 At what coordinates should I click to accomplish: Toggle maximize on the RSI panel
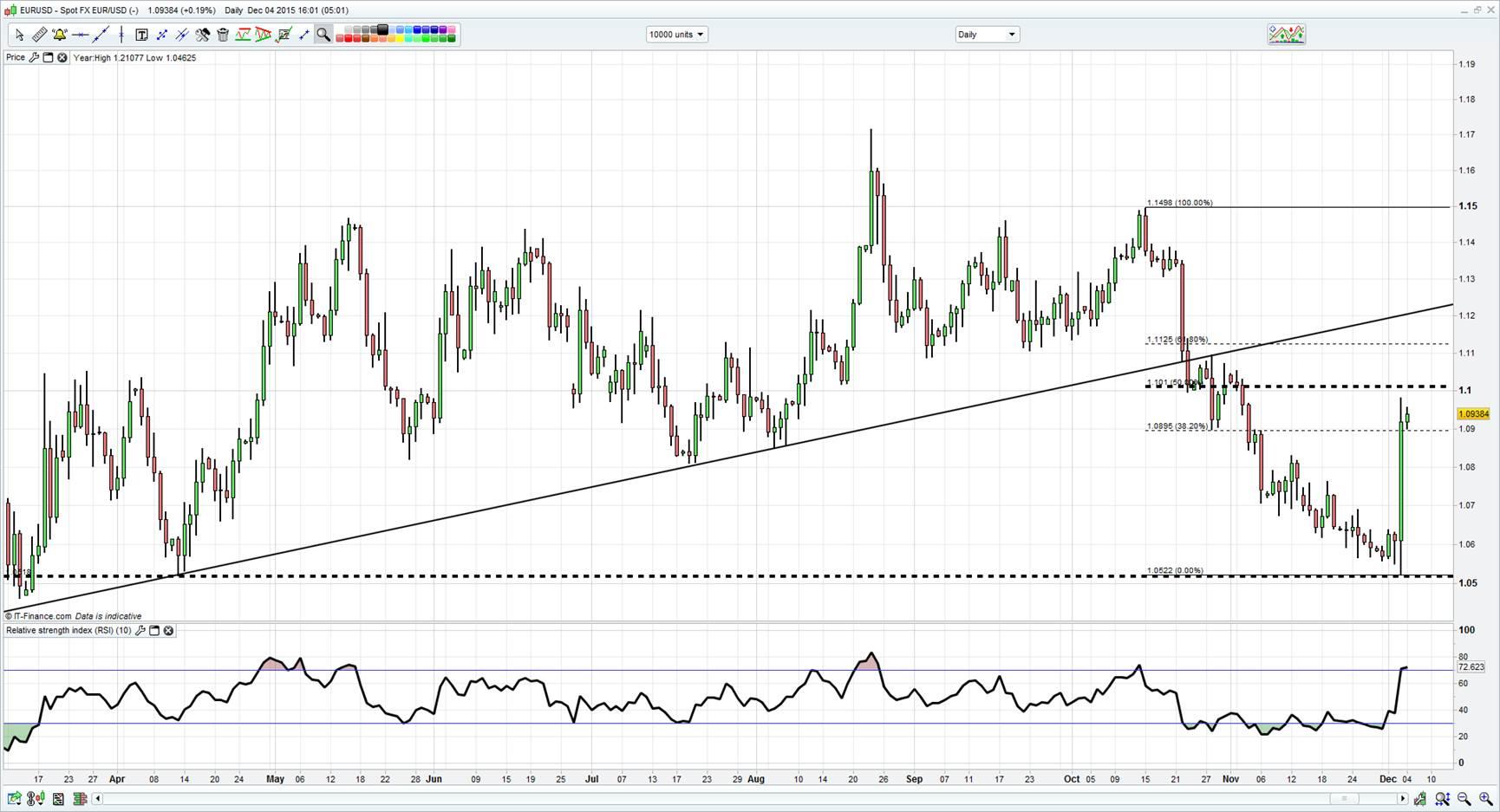pos(154,631)
